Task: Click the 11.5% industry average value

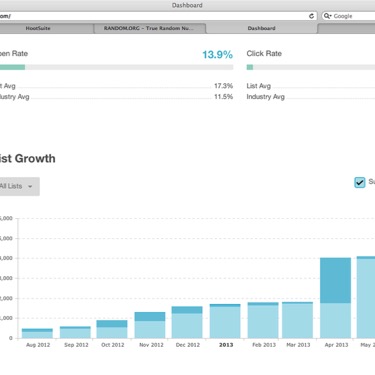Action: [x=223, y=97]
